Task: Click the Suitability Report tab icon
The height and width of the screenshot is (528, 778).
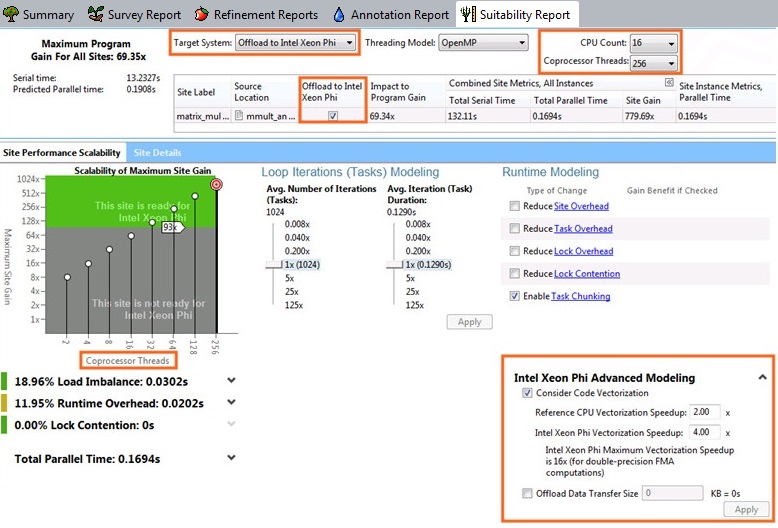Action: [x=468, y=14]
